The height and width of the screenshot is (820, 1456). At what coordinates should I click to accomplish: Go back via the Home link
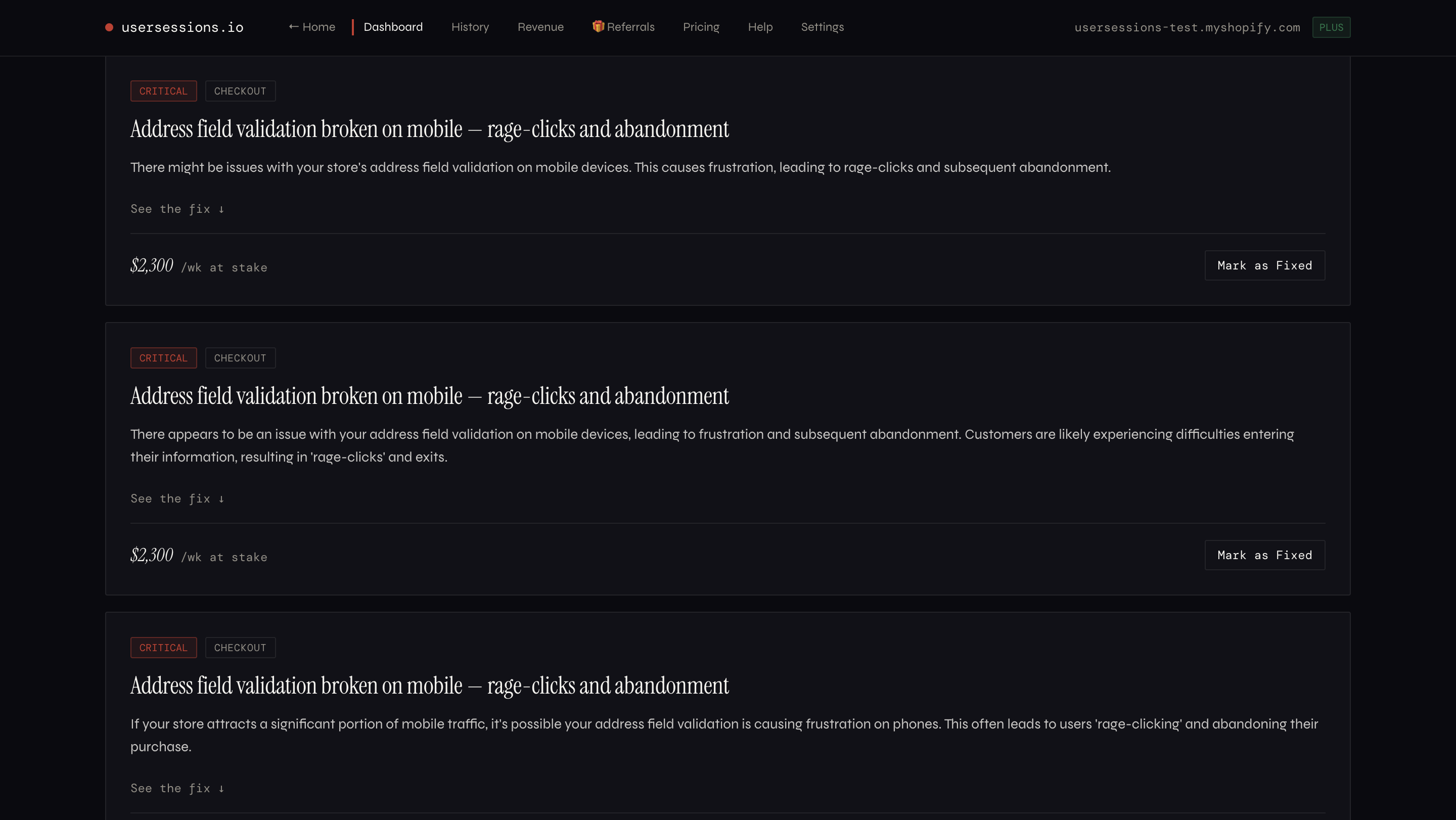tap(312, 27)
